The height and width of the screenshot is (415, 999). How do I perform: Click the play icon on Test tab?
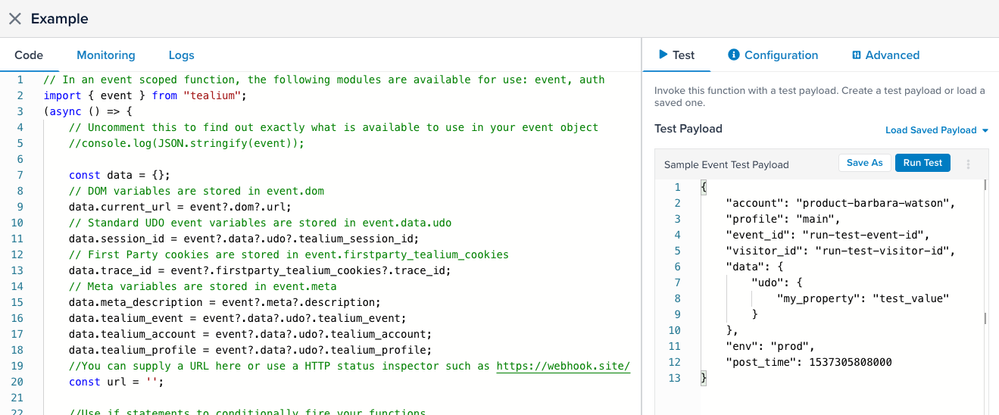tap(662, 55)
